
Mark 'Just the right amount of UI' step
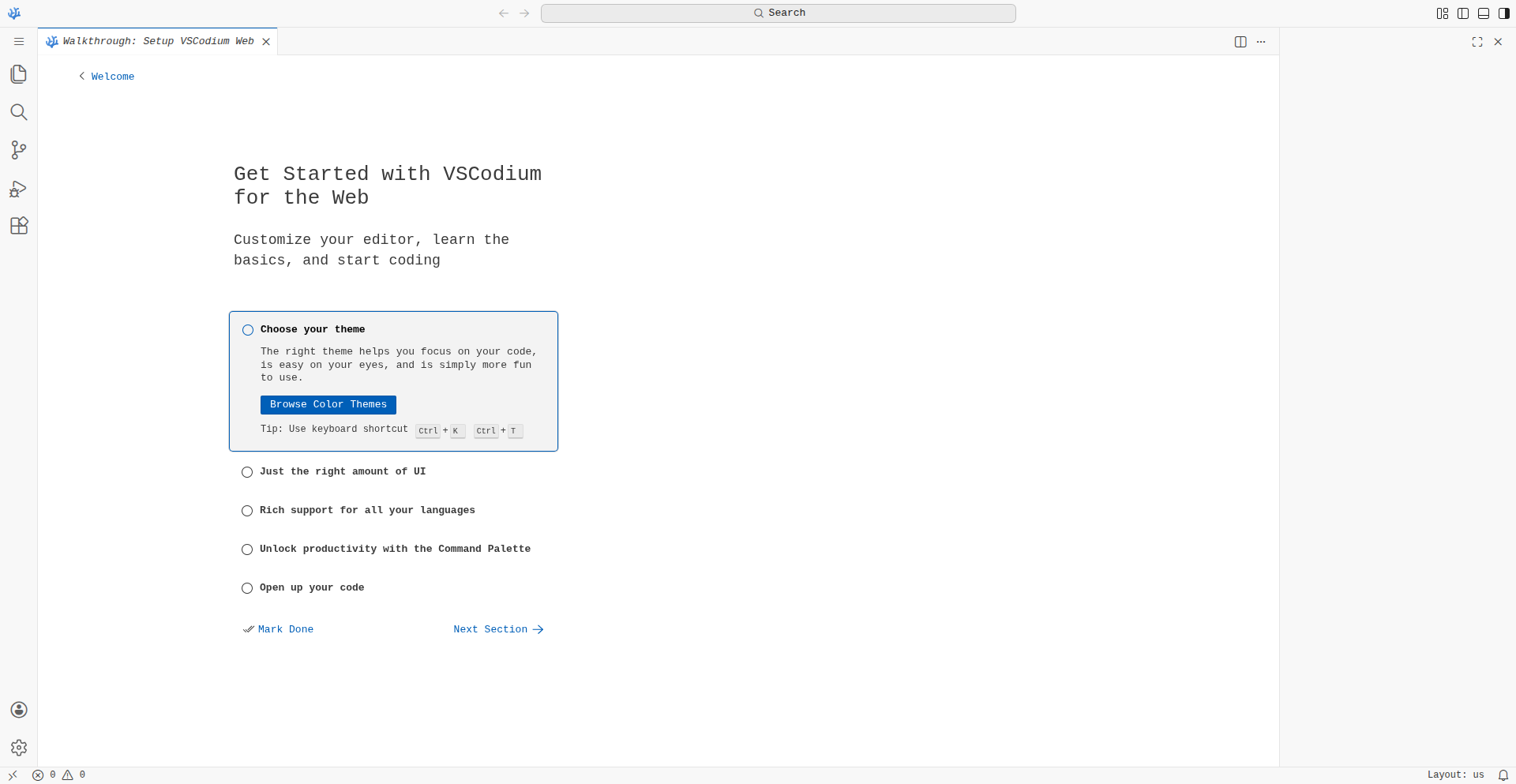pyautogui.click(x=247, y=472)
